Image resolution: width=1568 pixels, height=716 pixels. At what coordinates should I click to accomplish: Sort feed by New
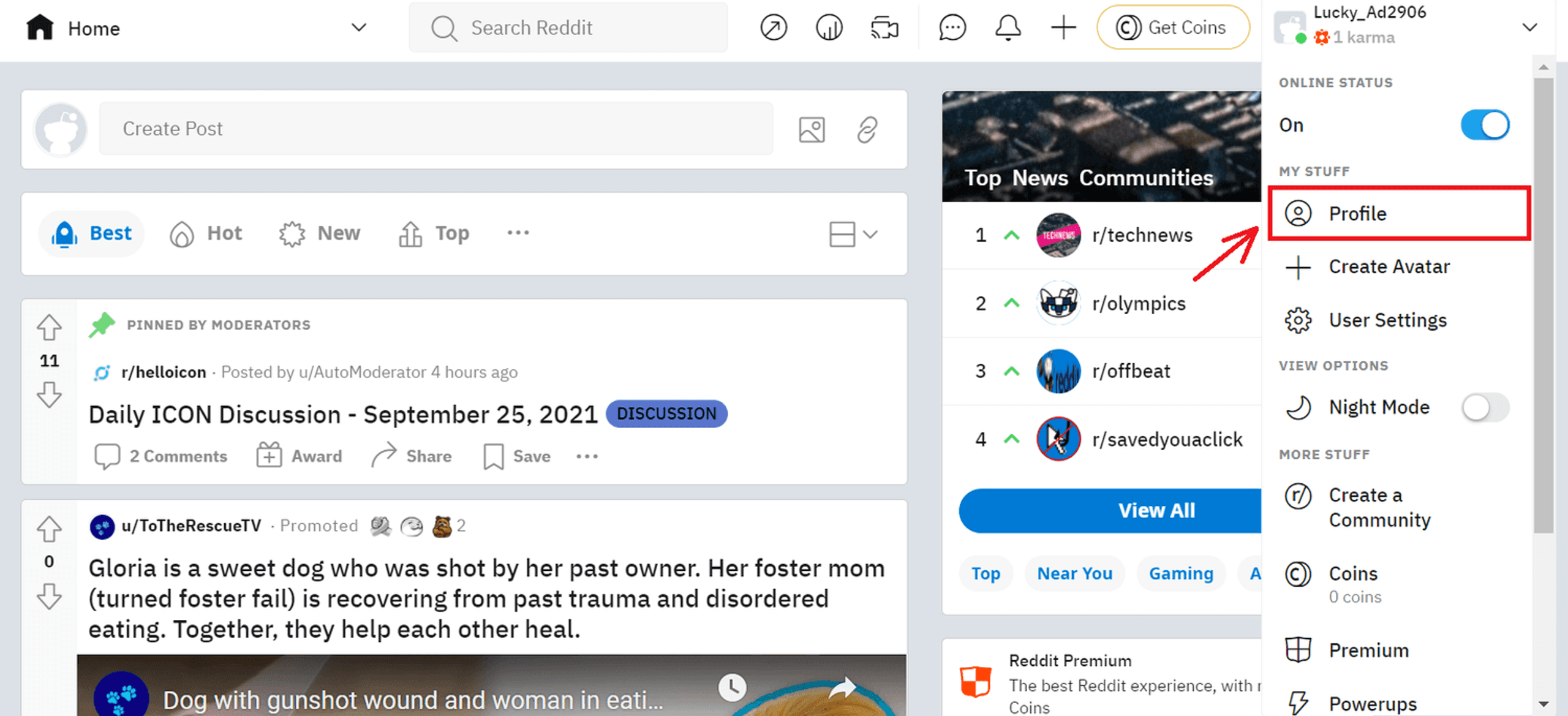[319, 233]
